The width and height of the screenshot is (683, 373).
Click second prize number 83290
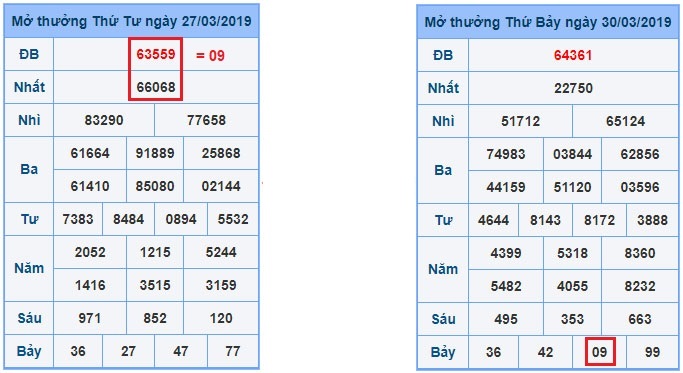point(104,120)
